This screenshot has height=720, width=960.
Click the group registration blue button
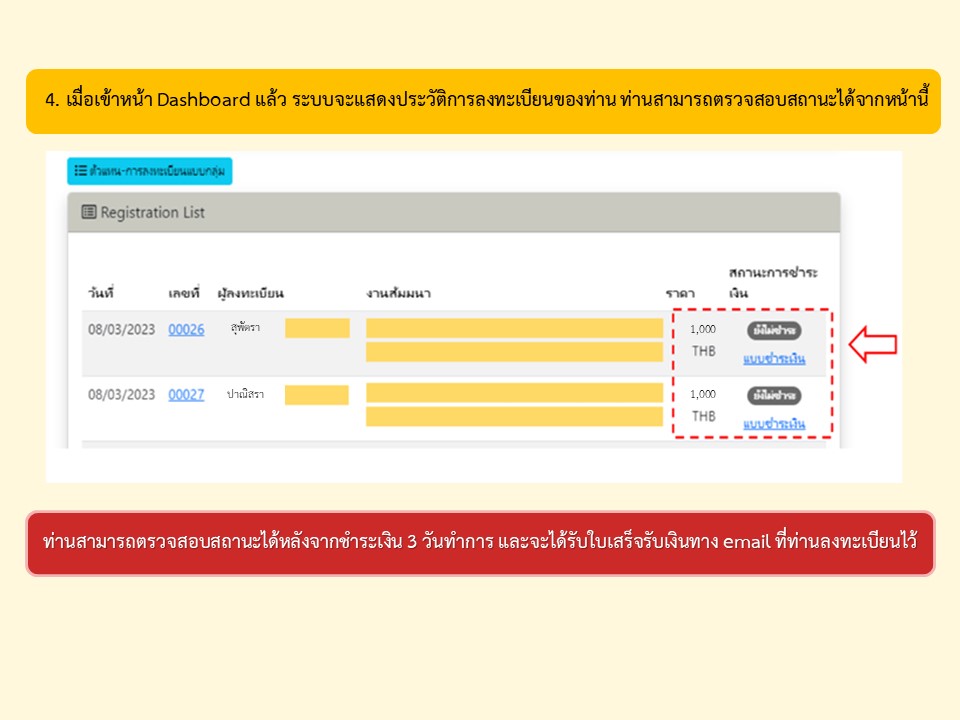150,171
